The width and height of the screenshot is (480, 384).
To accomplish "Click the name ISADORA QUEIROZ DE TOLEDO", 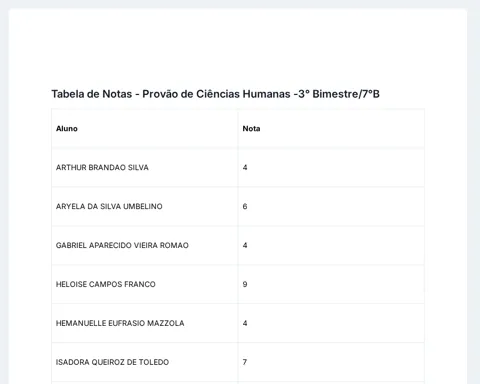I will 112,362.
